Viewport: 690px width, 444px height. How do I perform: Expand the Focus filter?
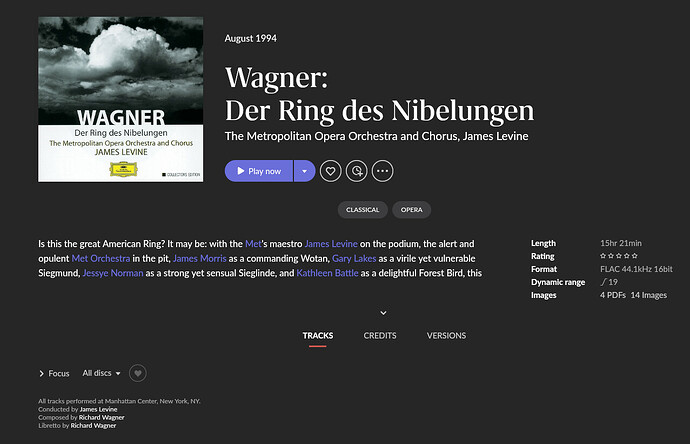click(54, 373)
